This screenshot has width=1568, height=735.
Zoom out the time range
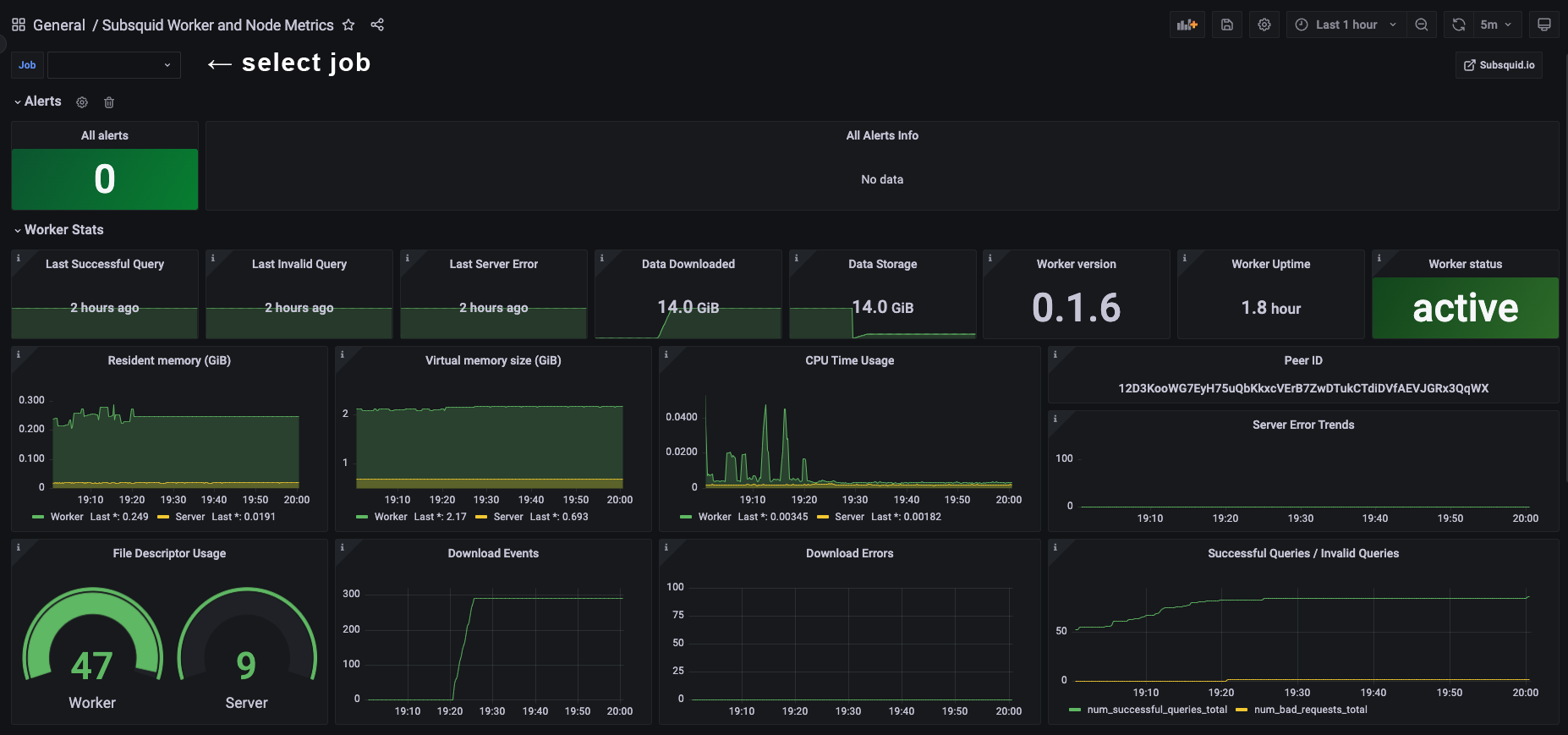pyautogui.click(x=1422, y=25)
